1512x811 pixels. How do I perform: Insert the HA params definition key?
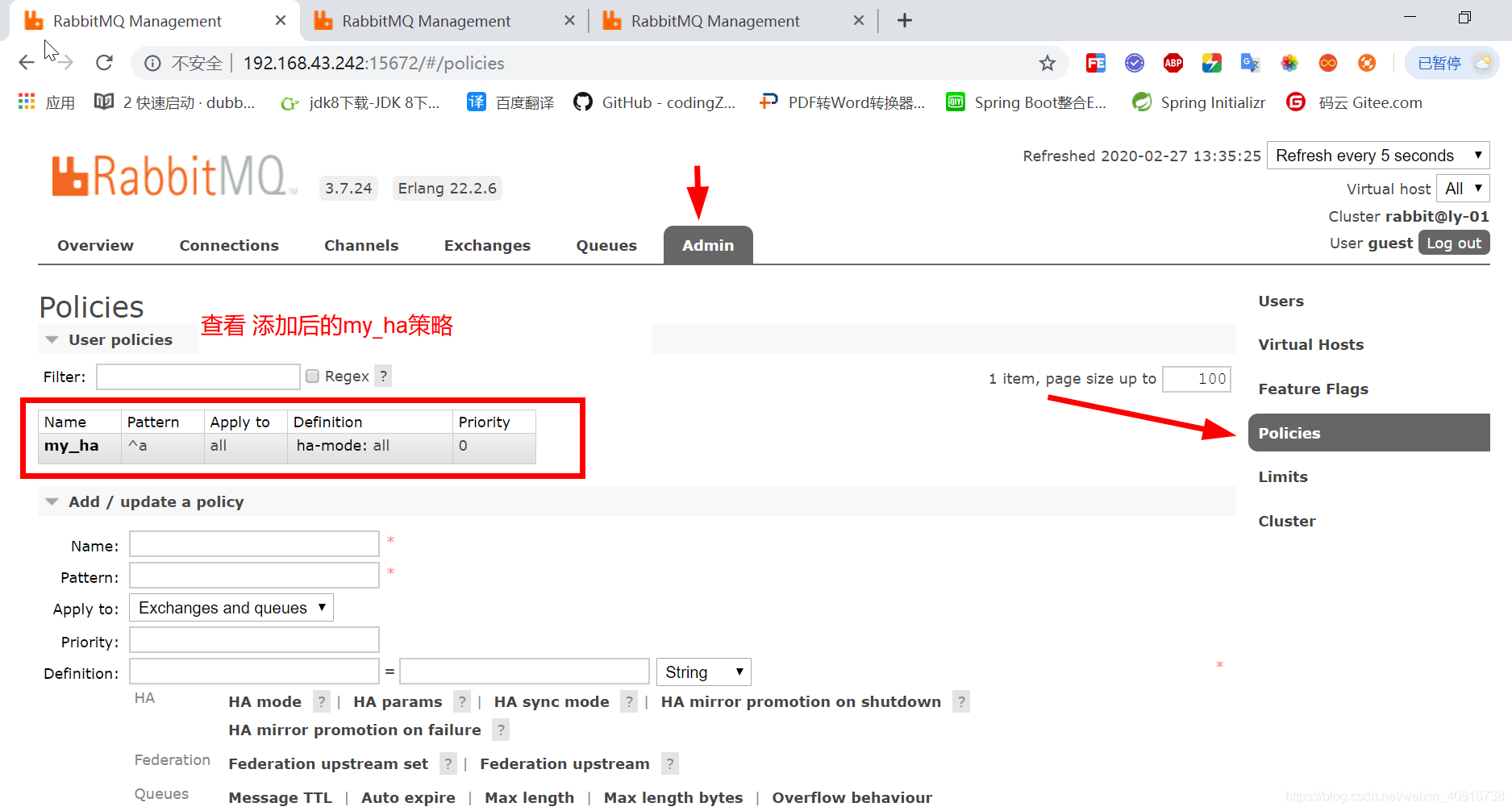[398, 701]
